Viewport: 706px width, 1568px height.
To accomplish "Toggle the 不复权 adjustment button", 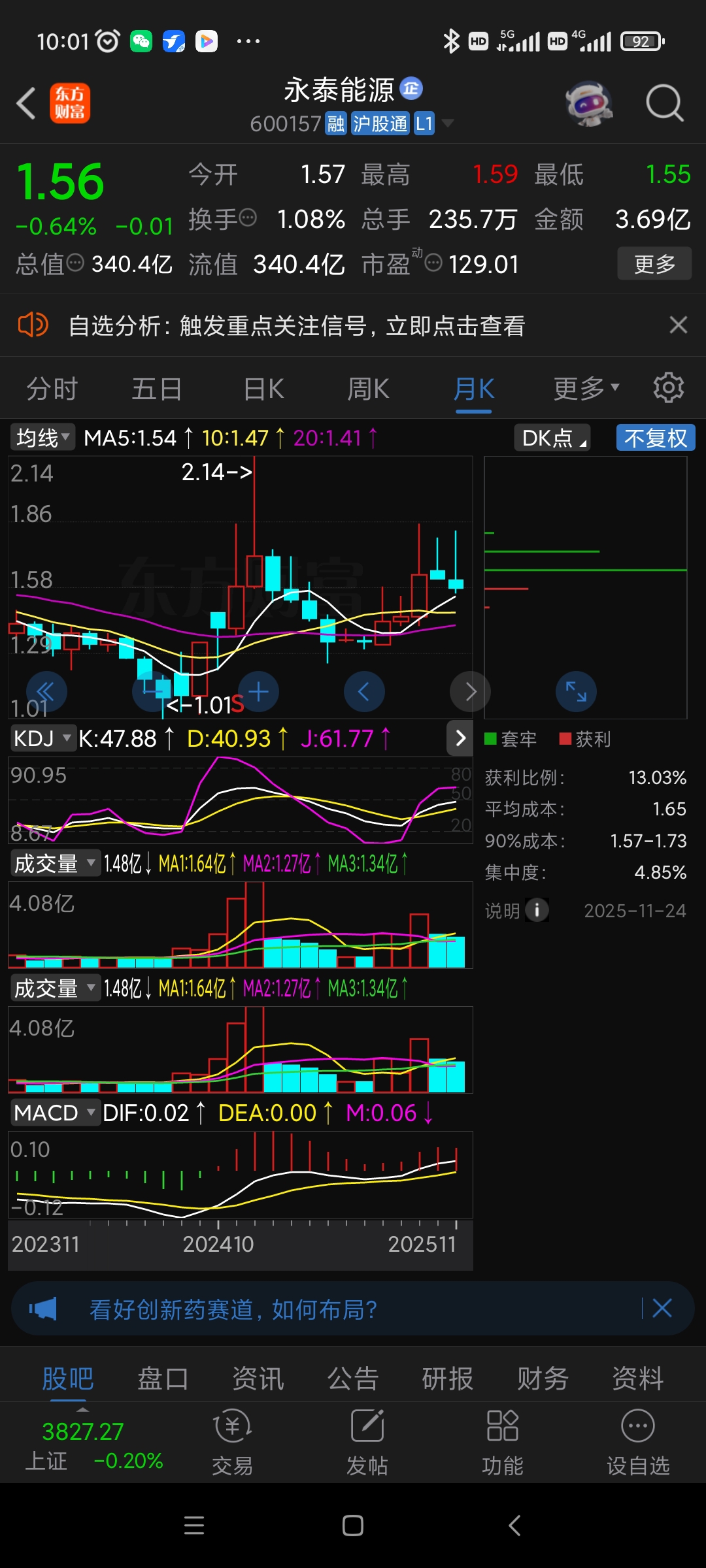I will coord(656,438).
